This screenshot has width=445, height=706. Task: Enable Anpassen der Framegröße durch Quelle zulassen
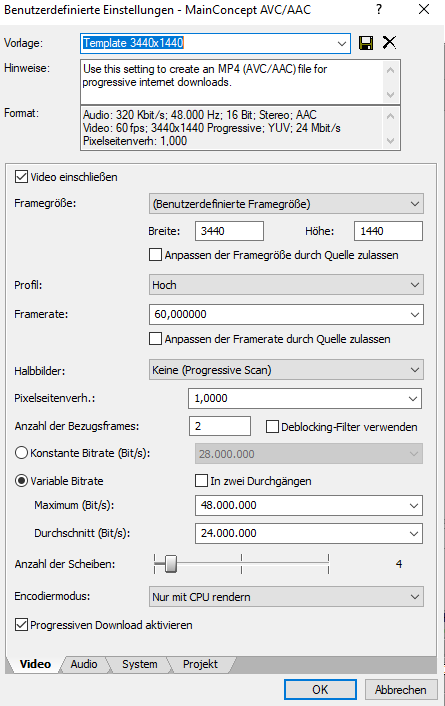pyautogui.click(x=155, y=255)
